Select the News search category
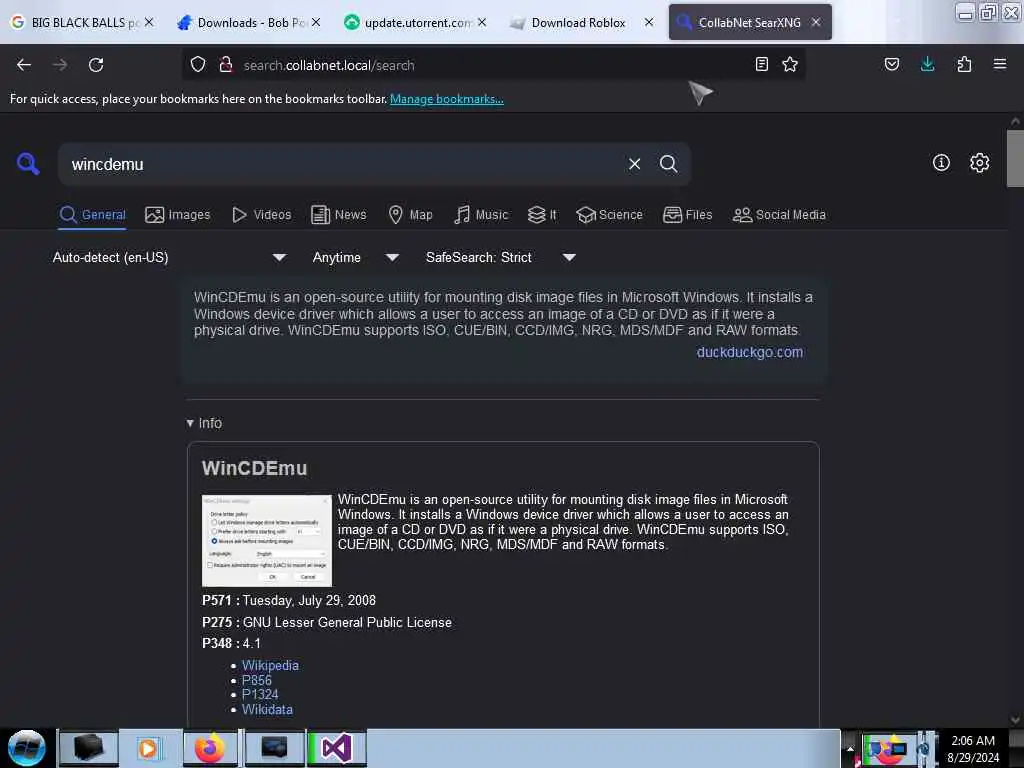Viewport: 1024px width, 768px height. coord(338,215)
